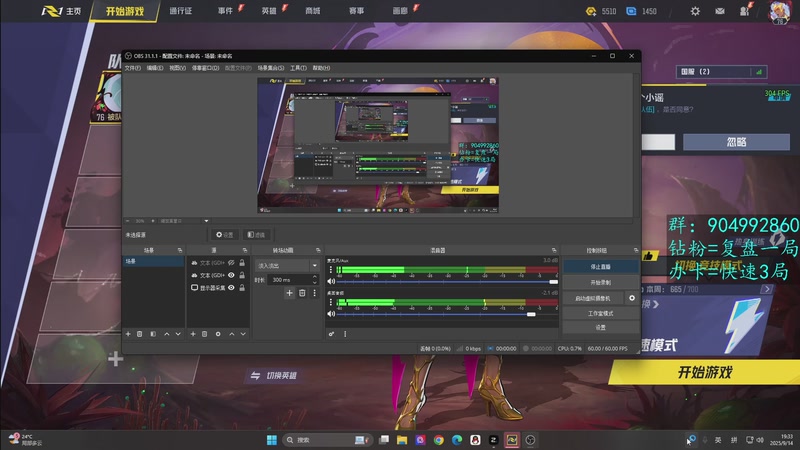800x450 pixels.
Task: Toggle lock on the first 文本 (GDI+) source
Action: tap(242, 263)
